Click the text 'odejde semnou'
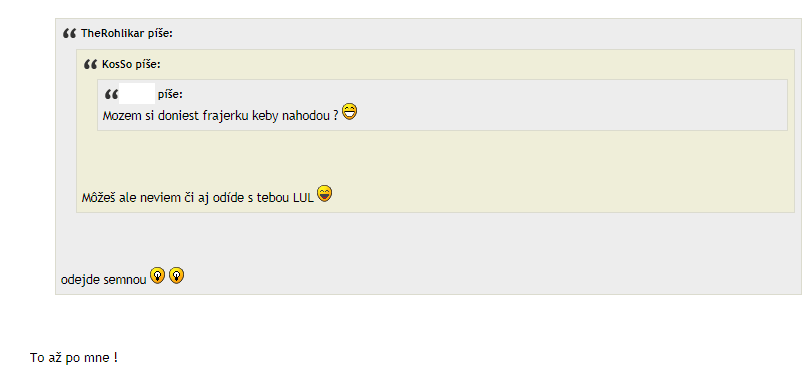805x370 pixels. click(x=104, y=280)
